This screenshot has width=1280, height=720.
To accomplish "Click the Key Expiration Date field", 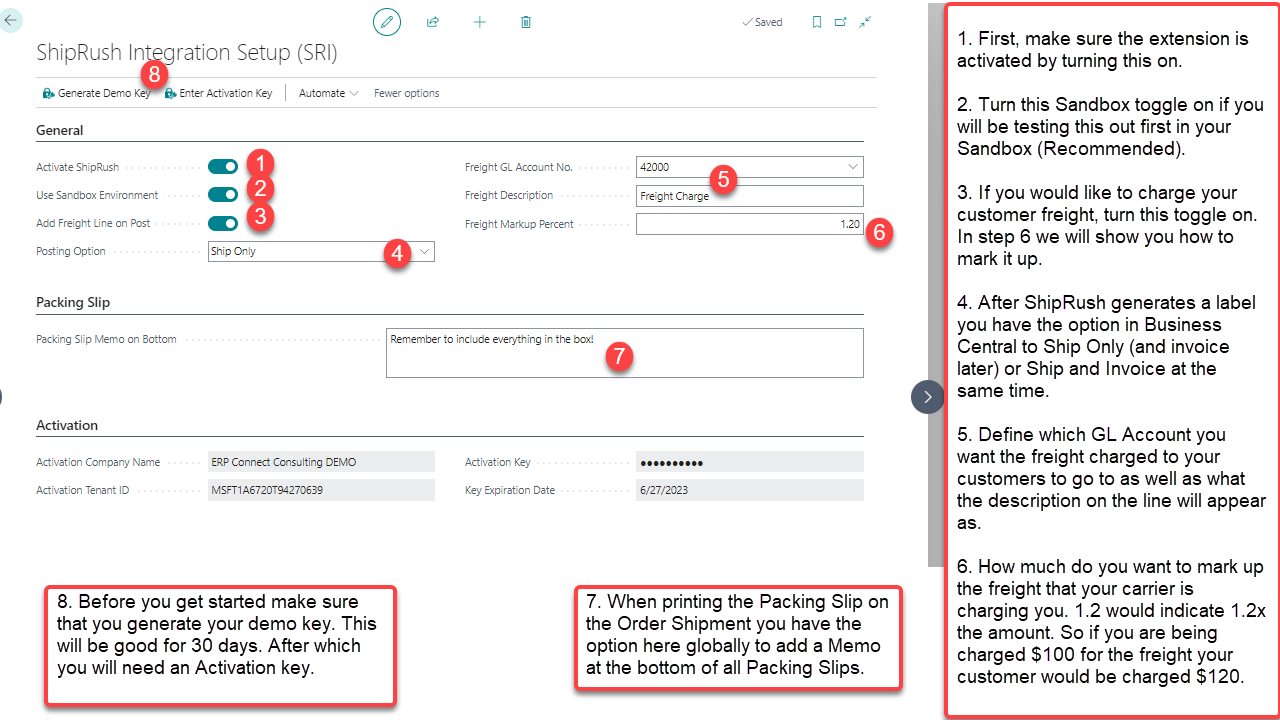I will point(750,490).
